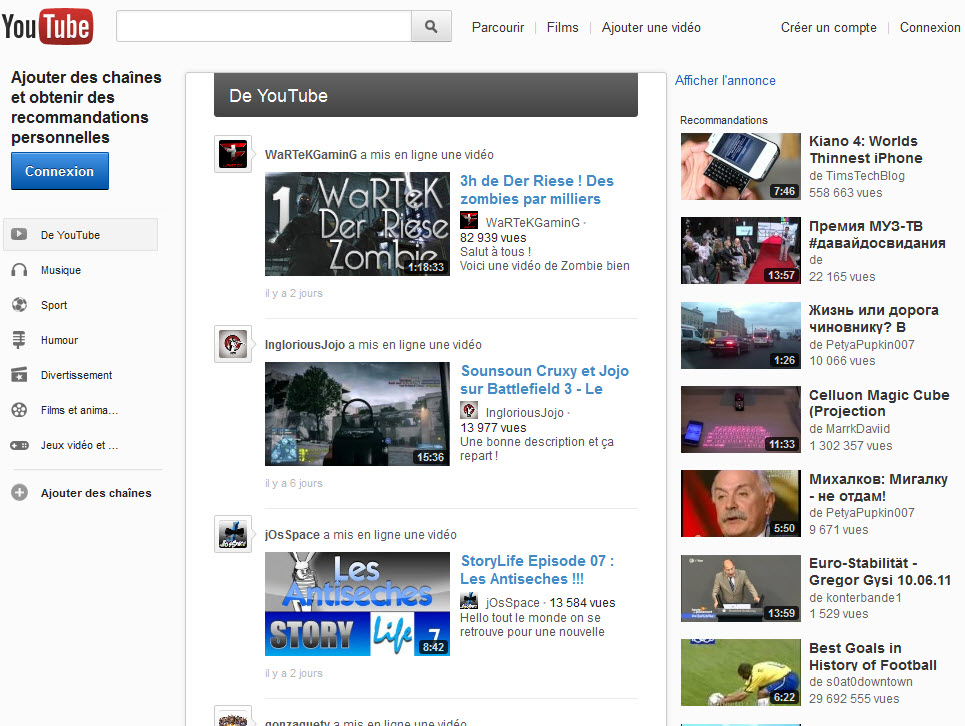Screen dimensions: 965x726
Task: Open IngloriousJojo channel avatar in feed
Action: pos(233,344)
